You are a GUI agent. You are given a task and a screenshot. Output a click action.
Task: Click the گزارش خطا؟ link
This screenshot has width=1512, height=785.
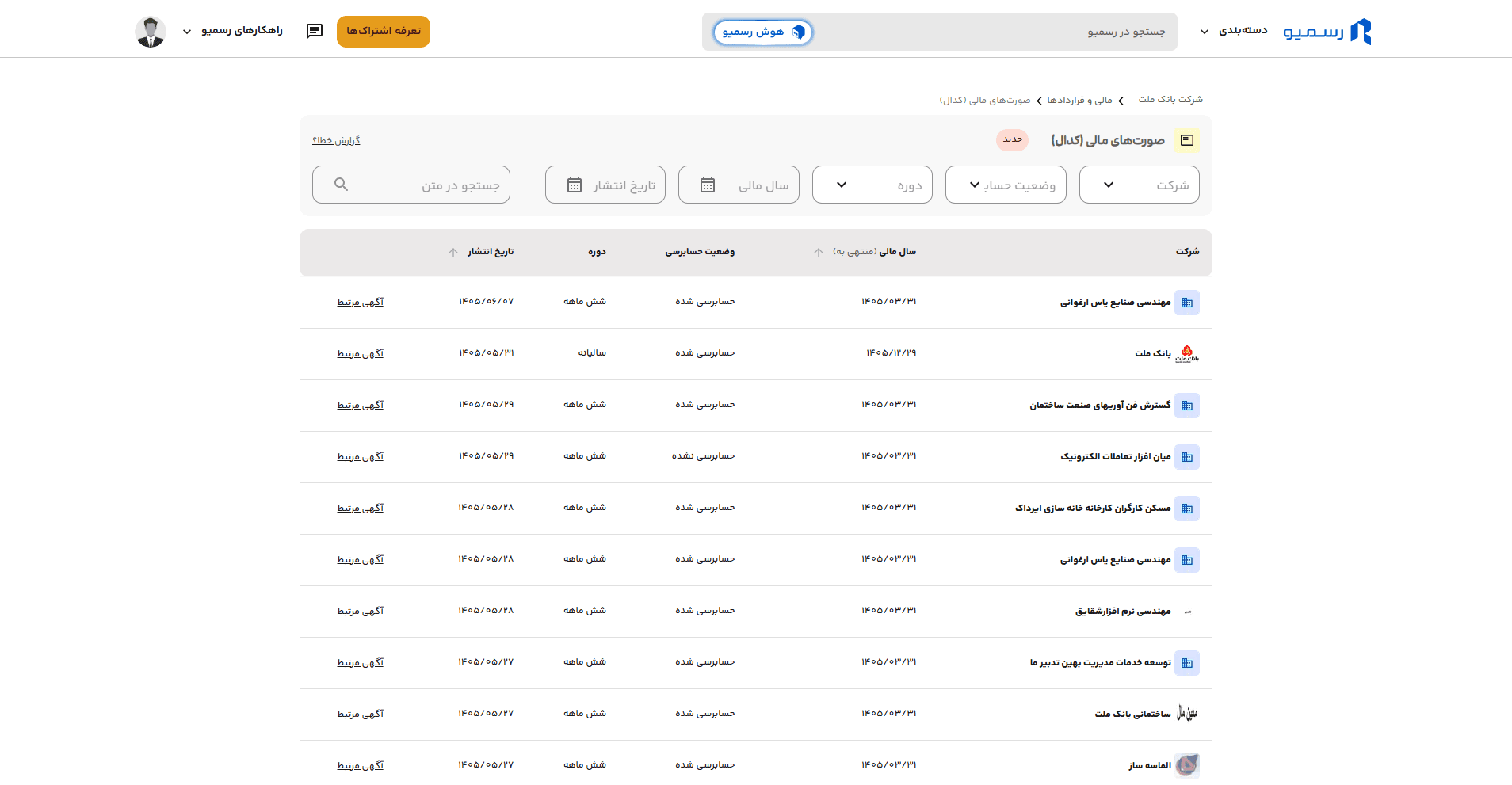point(336,141)
